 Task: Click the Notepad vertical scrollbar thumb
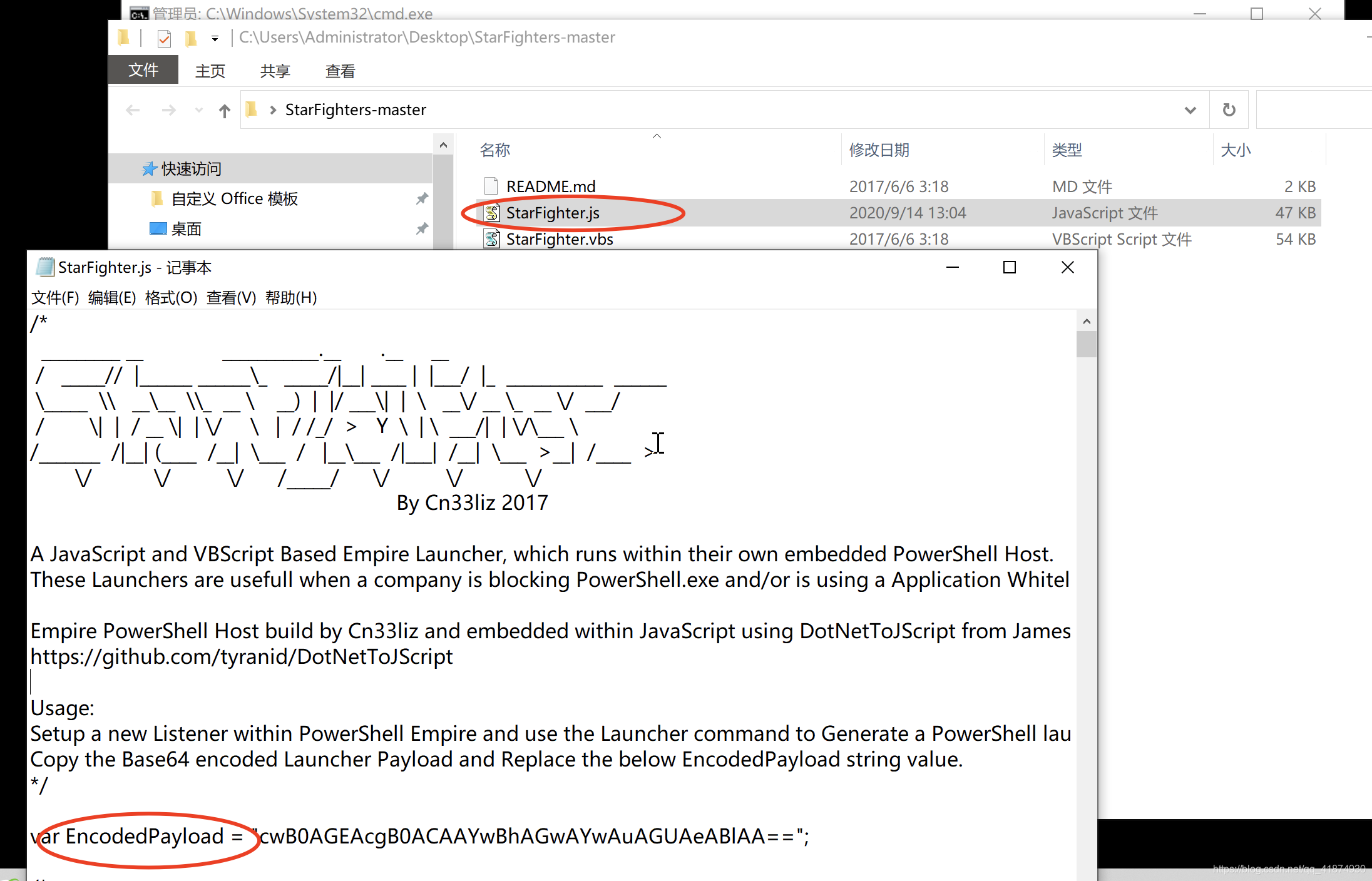(1087, 344)
